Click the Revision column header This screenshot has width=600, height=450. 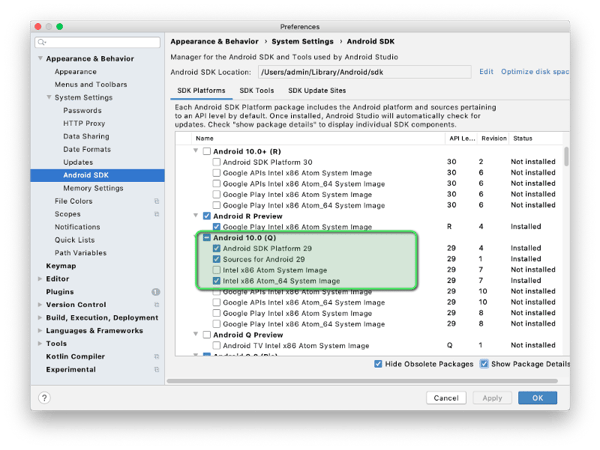tap(494, 139)
